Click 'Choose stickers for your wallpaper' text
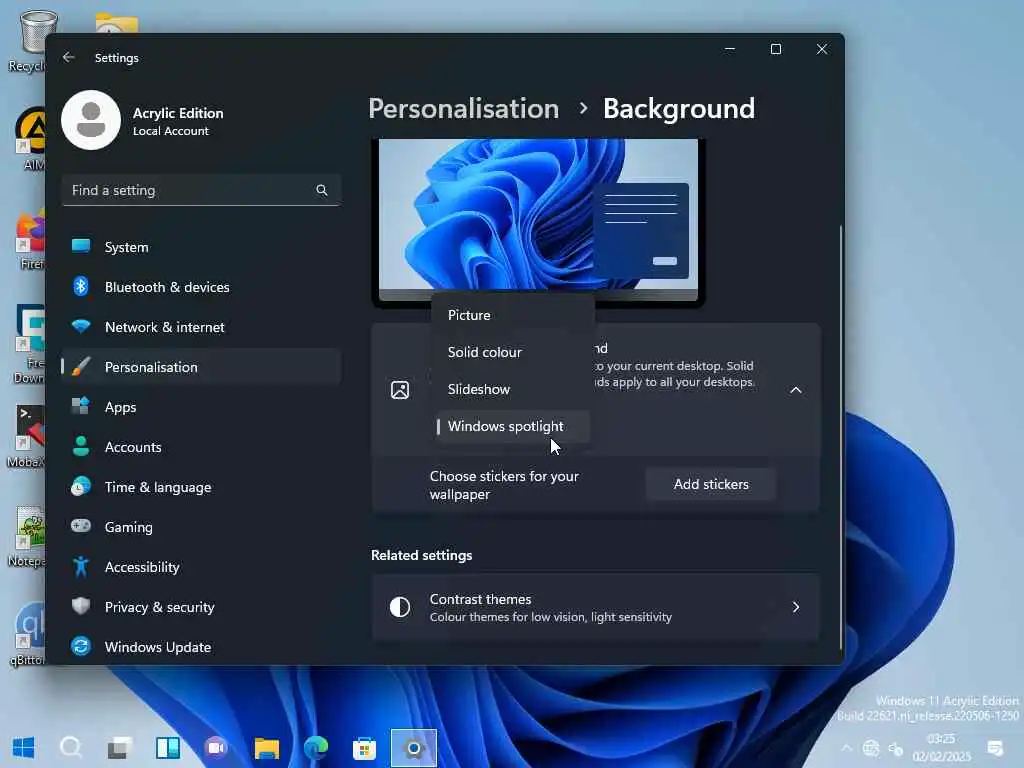The height and width of the screenshot is (768, 1024). [504, 485]
